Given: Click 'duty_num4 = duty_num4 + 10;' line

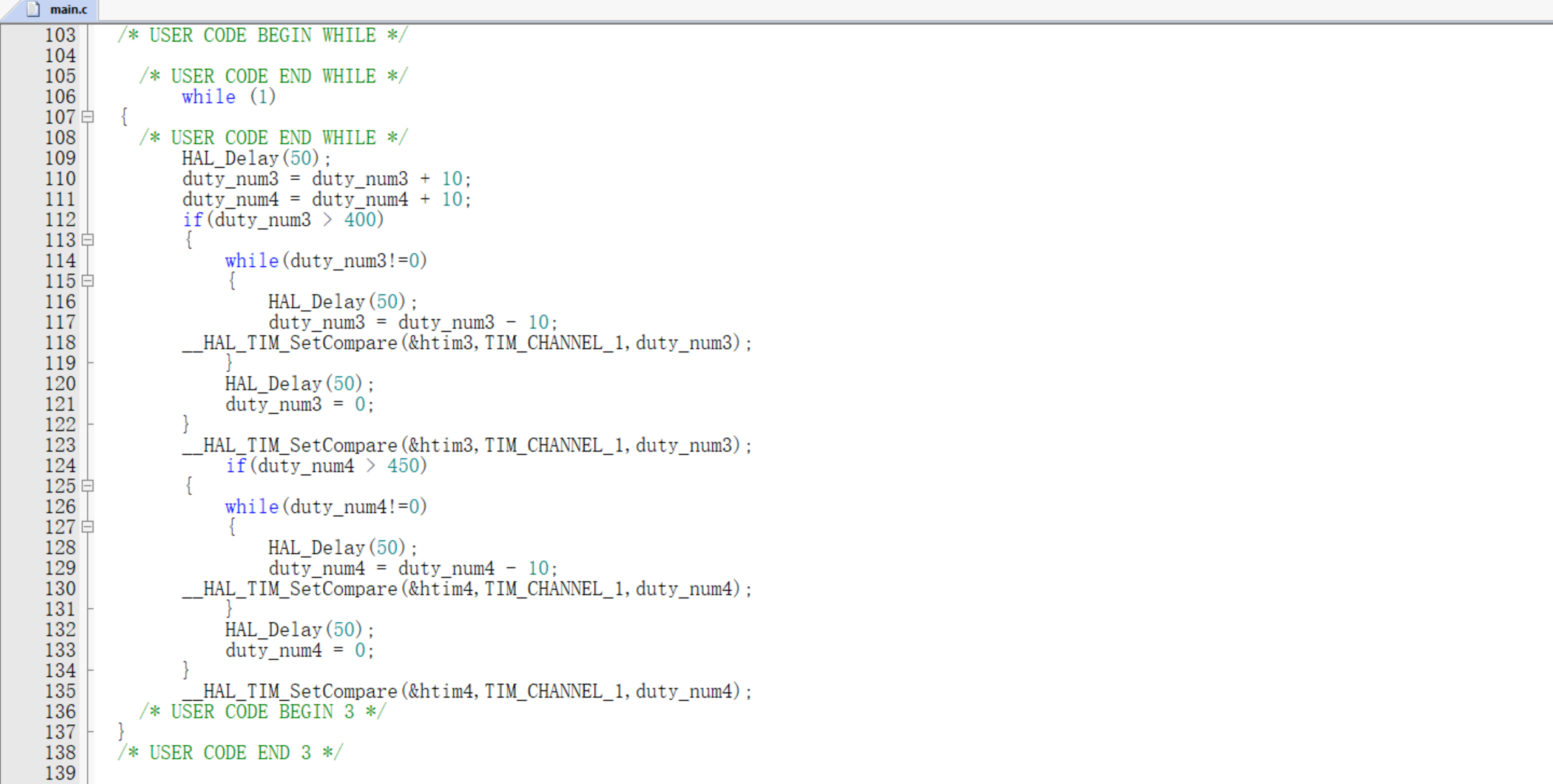Looking at the screenshot, I should point(327,199).
